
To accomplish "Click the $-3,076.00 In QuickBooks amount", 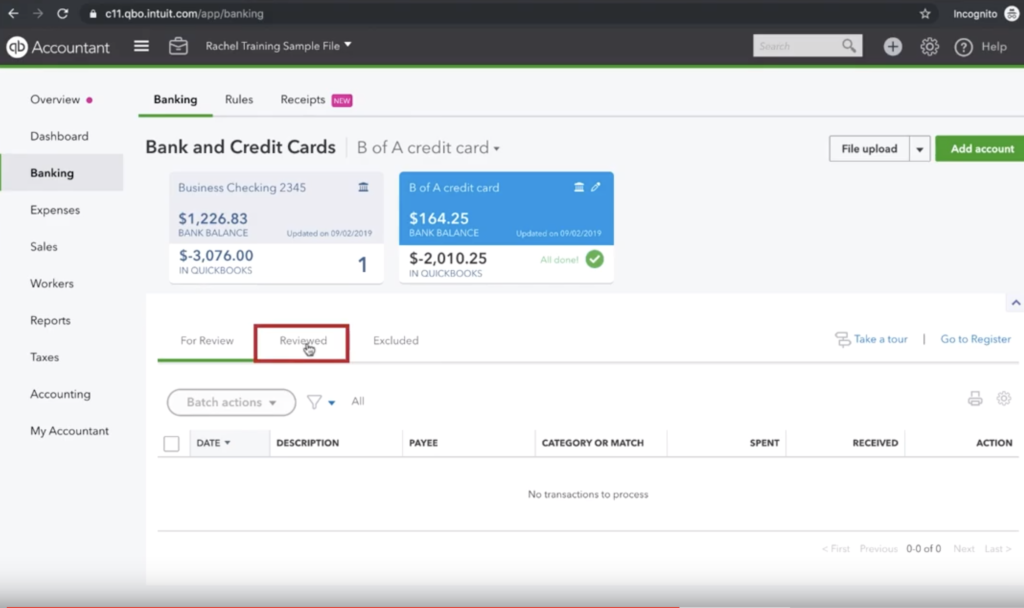I will coord(216,255).
